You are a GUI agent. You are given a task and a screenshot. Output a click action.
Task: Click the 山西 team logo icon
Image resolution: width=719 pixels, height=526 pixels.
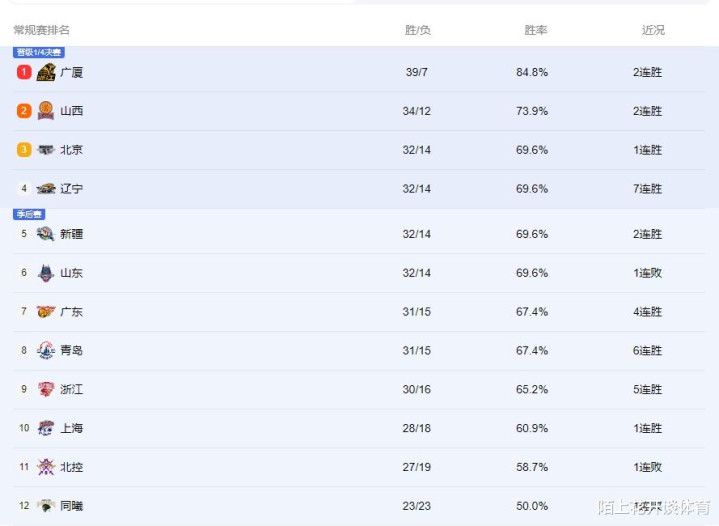click(46, 111)
